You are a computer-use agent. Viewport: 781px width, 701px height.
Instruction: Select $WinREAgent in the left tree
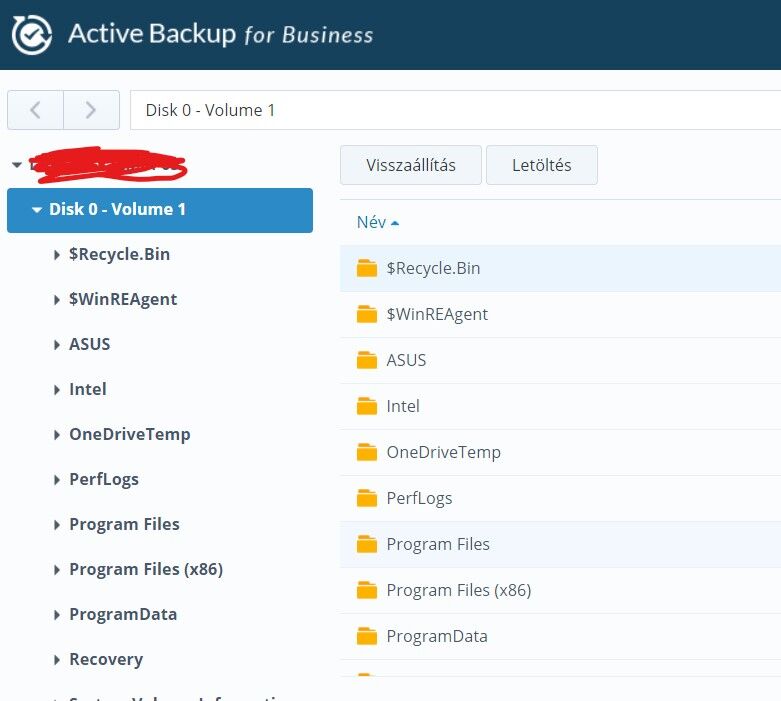pyautogui.click(x=123, y=299)
